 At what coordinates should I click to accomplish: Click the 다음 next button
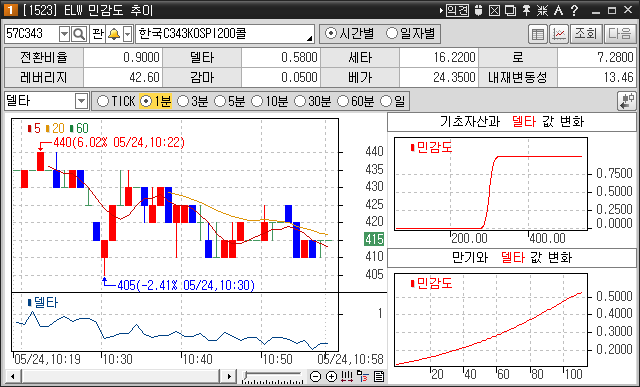[x=619, y=34]
